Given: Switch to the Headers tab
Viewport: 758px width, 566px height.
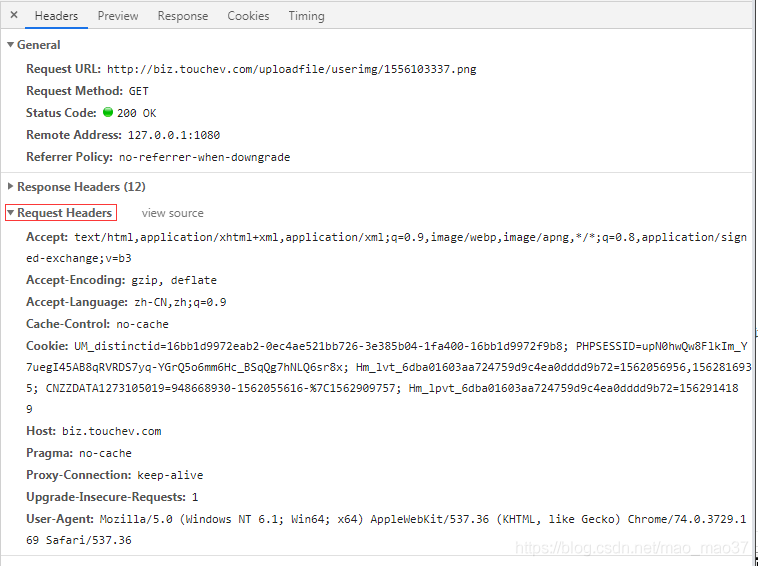Looking at the screenshot, I should pyautogui.click(x=56, y=16).
